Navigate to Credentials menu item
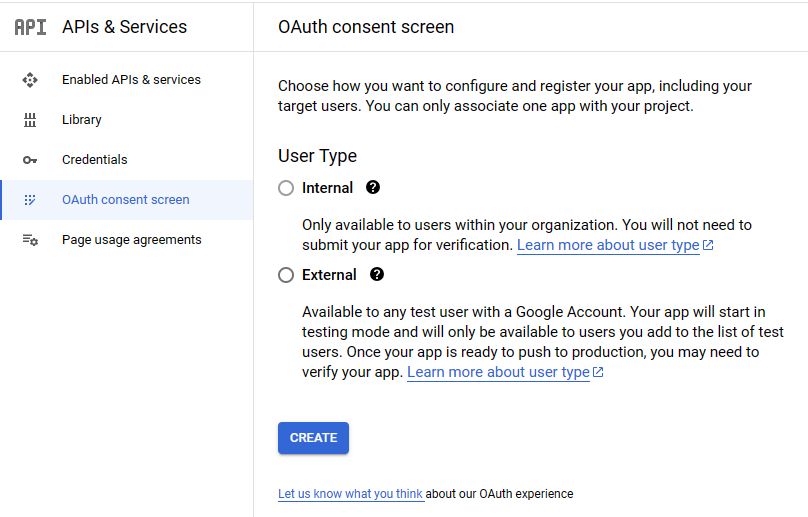Image resolution: width=808 pixels, height=517 pixels. [x=95, y=160]
